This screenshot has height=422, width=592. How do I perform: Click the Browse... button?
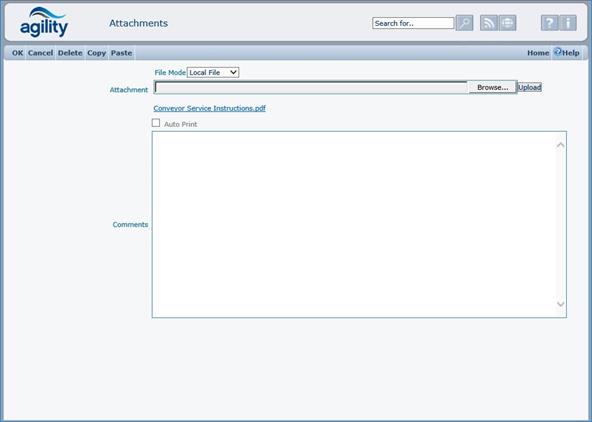(x=492, y=87)
